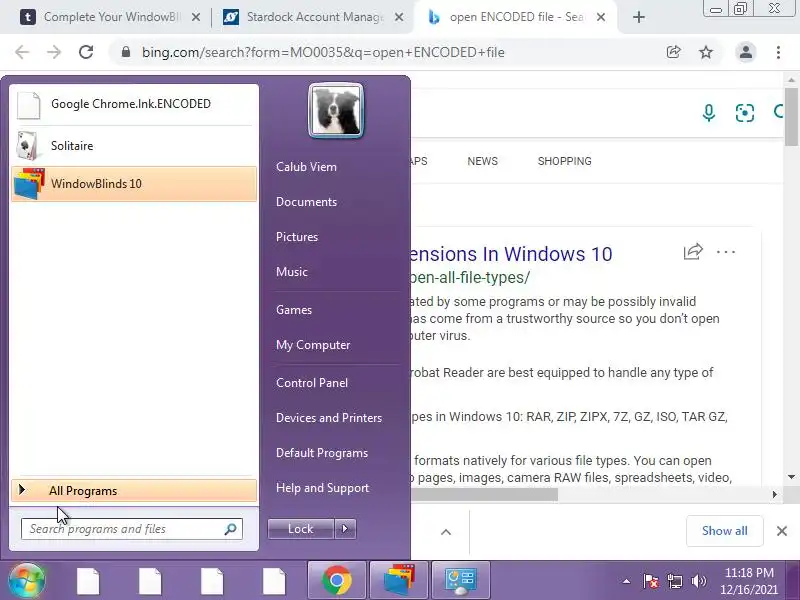Click the bing.com address bar URL
Viewport: 800px width, 600px height.
point(323,53)
